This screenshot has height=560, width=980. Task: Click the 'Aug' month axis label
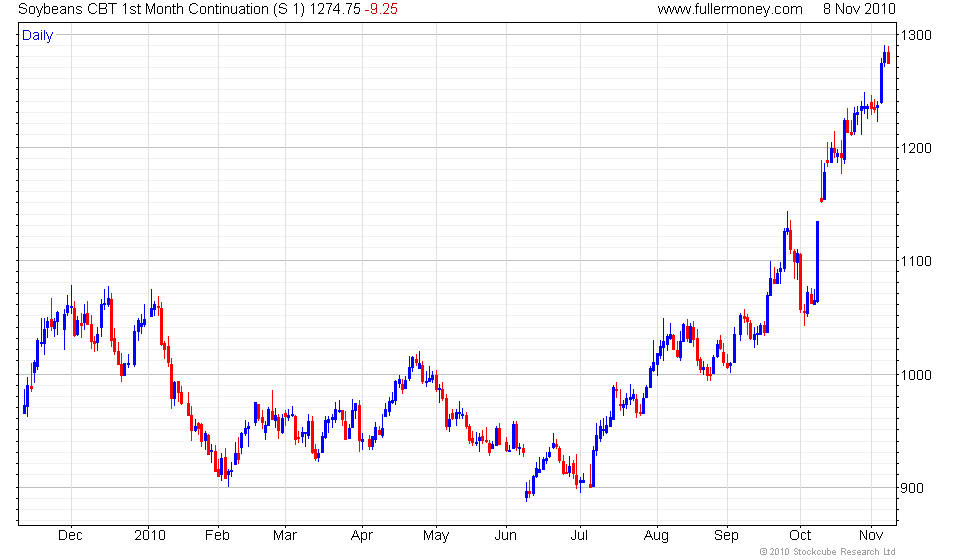(656, 536)
